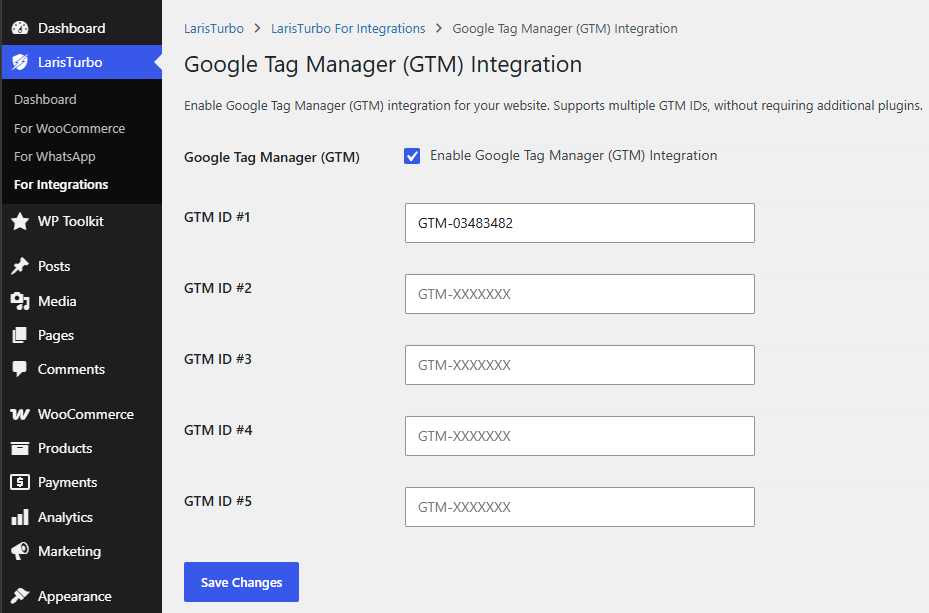Focus the GTM ID #3 field
This screenshot has width=929, height=613.
[x=579, y=365]
